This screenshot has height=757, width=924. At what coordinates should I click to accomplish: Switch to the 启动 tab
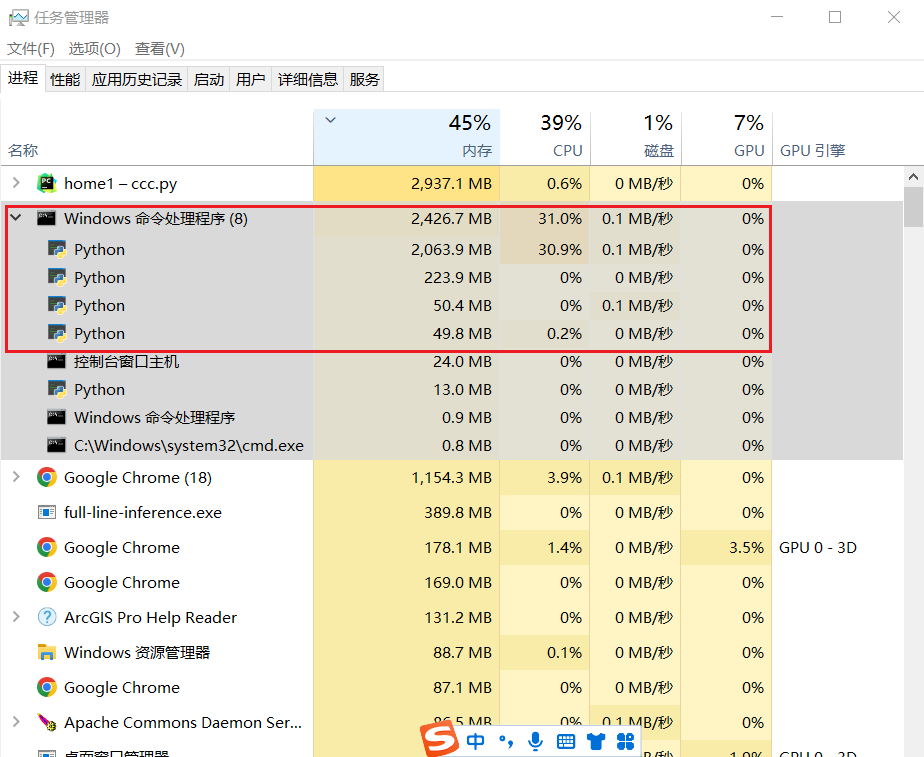(x=209, y=80)
